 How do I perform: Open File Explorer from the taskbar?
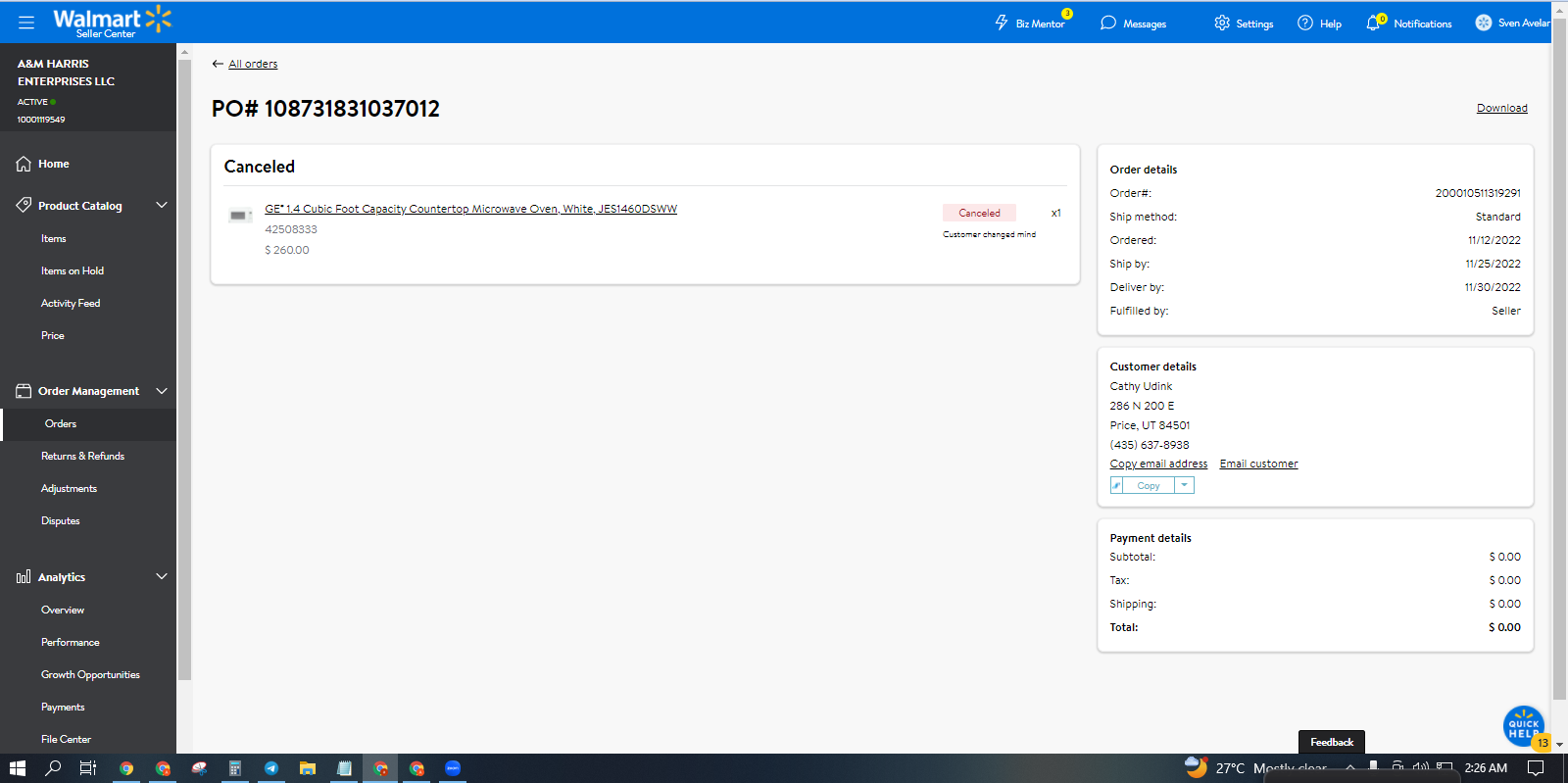coord(308,768)
